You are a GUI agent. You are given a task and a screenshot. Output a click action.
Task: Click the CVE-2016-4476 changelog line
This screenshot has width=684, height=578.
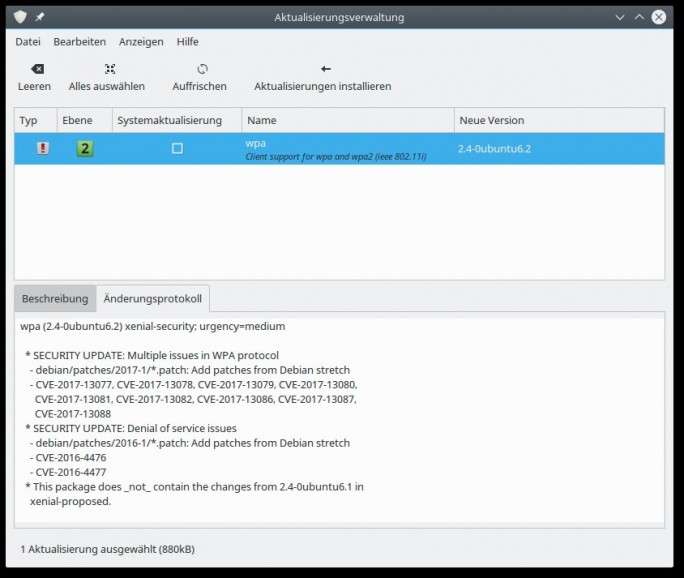point(68,458)
